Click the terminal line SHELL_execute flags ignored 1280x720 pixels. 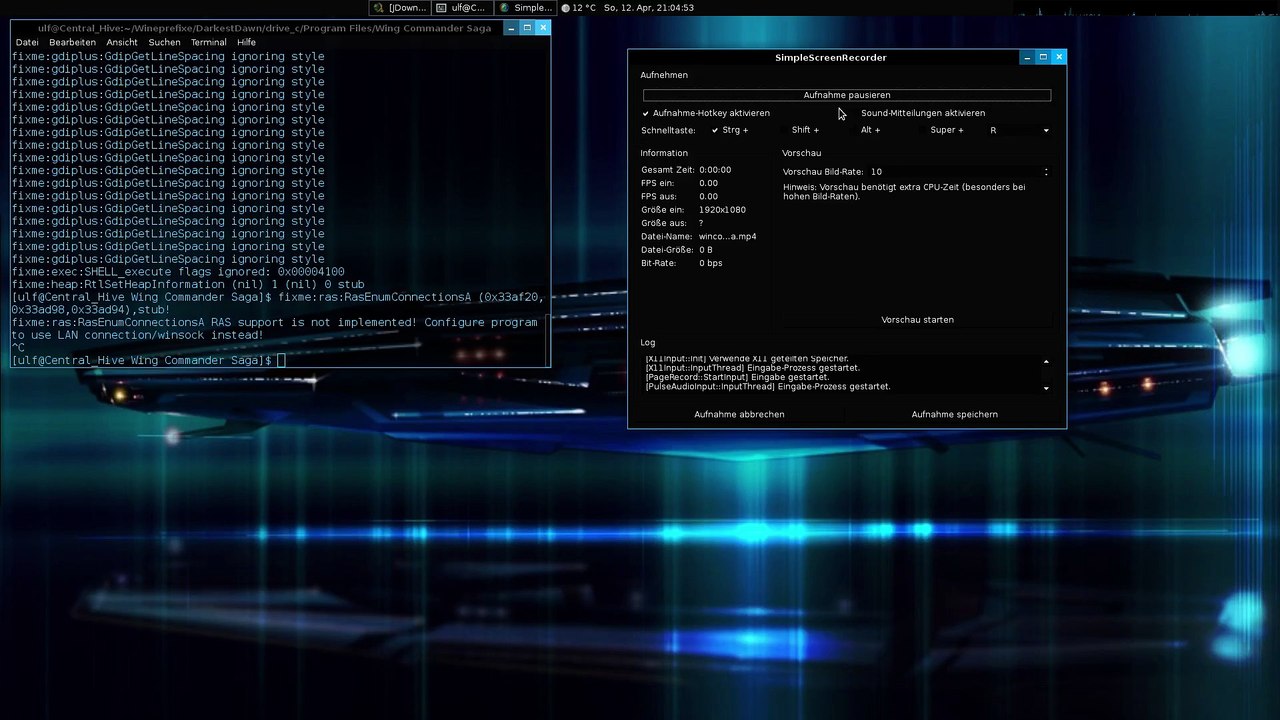pyautogui.click(x=178, y=272)
